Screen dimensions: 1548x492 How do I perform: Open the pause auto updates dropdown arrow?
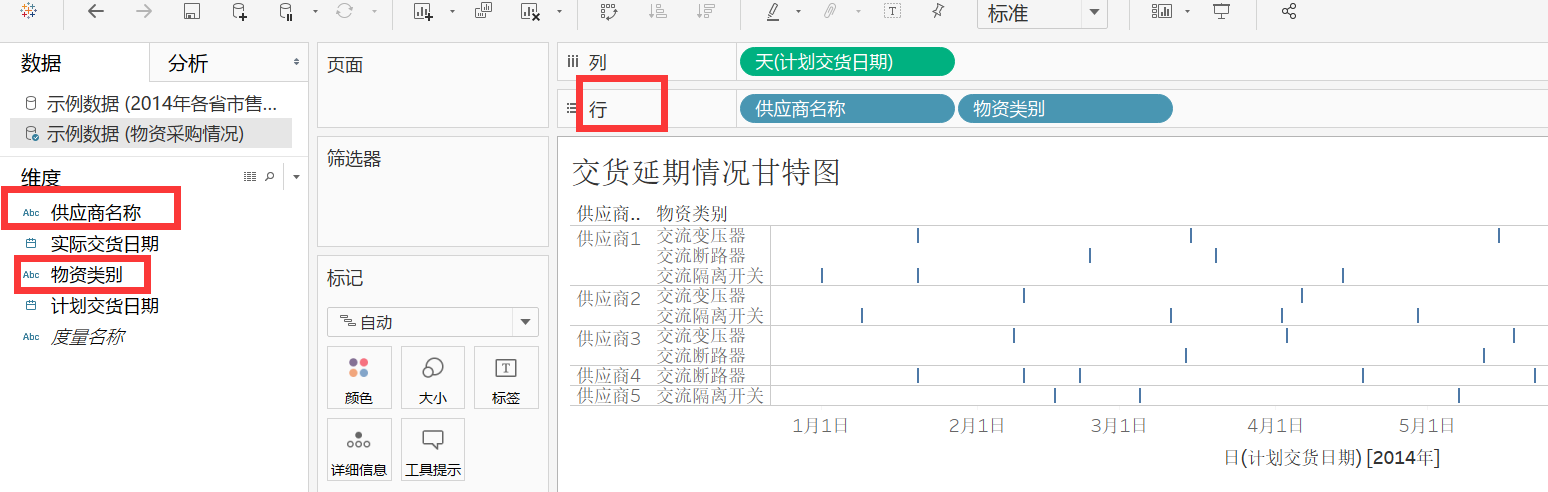coord(315,12)
